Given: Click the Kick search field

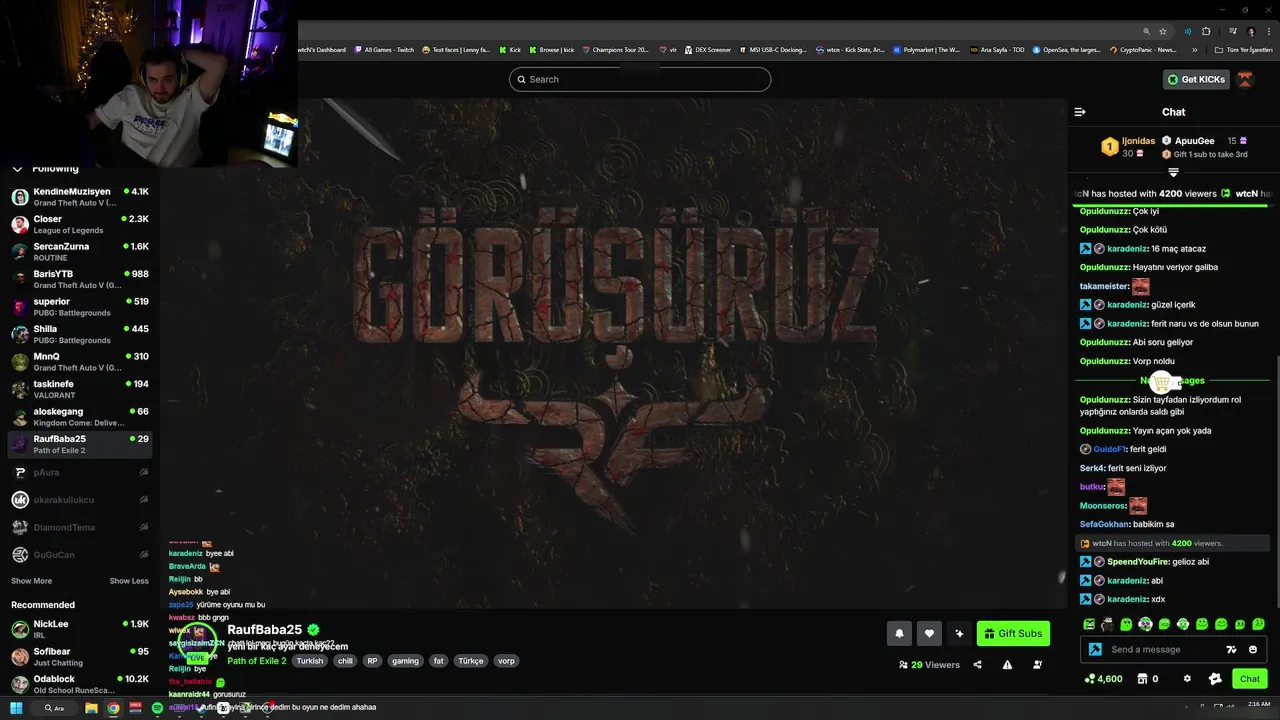Looking at the screenshot, I should tap(640, 79).
